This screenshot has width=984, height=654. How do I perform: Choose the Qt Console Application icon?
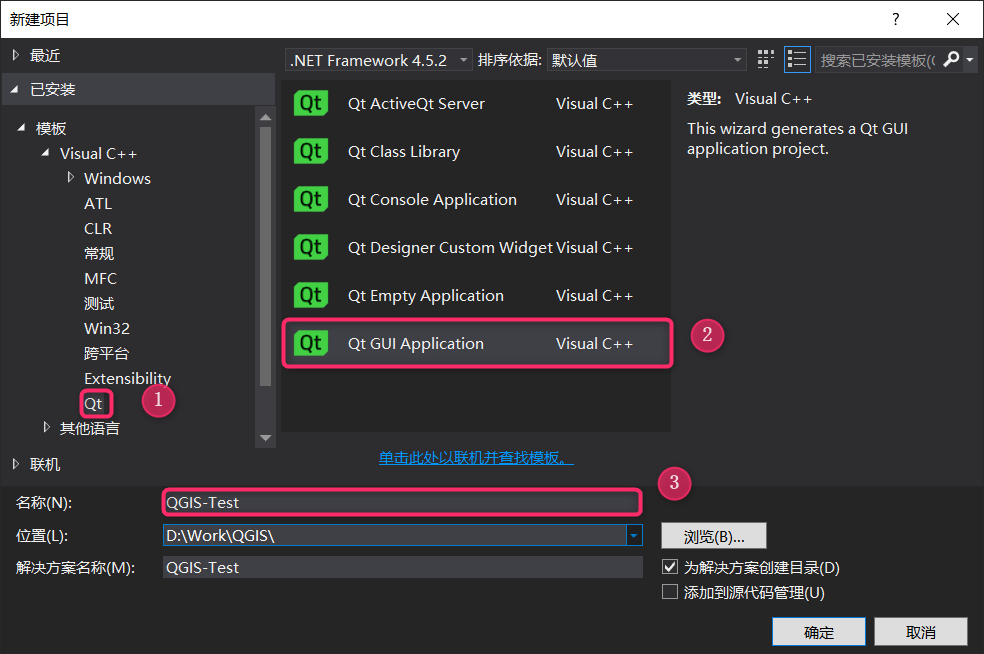tap(311, 200)
